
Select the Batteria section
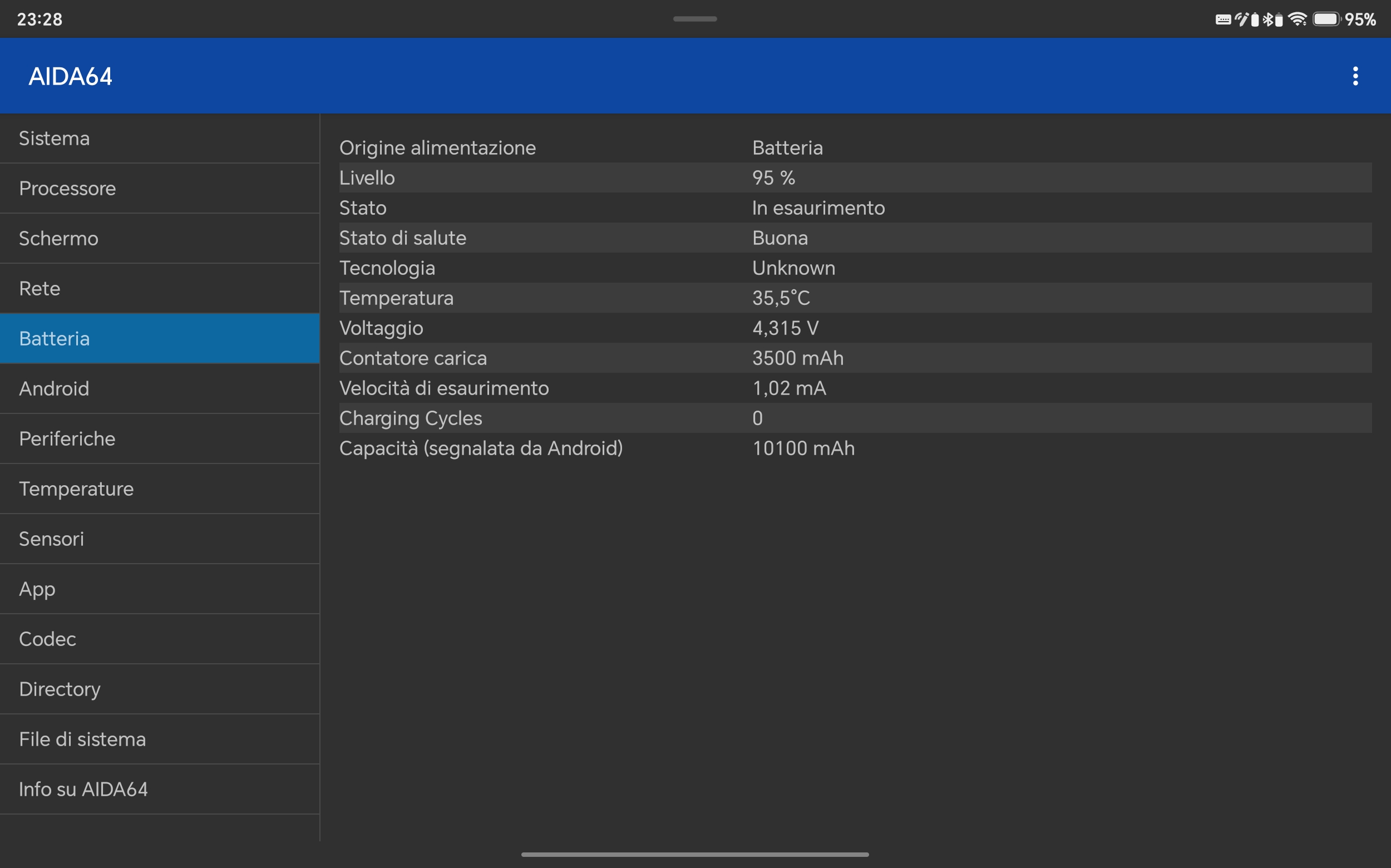tap(160, 338)
